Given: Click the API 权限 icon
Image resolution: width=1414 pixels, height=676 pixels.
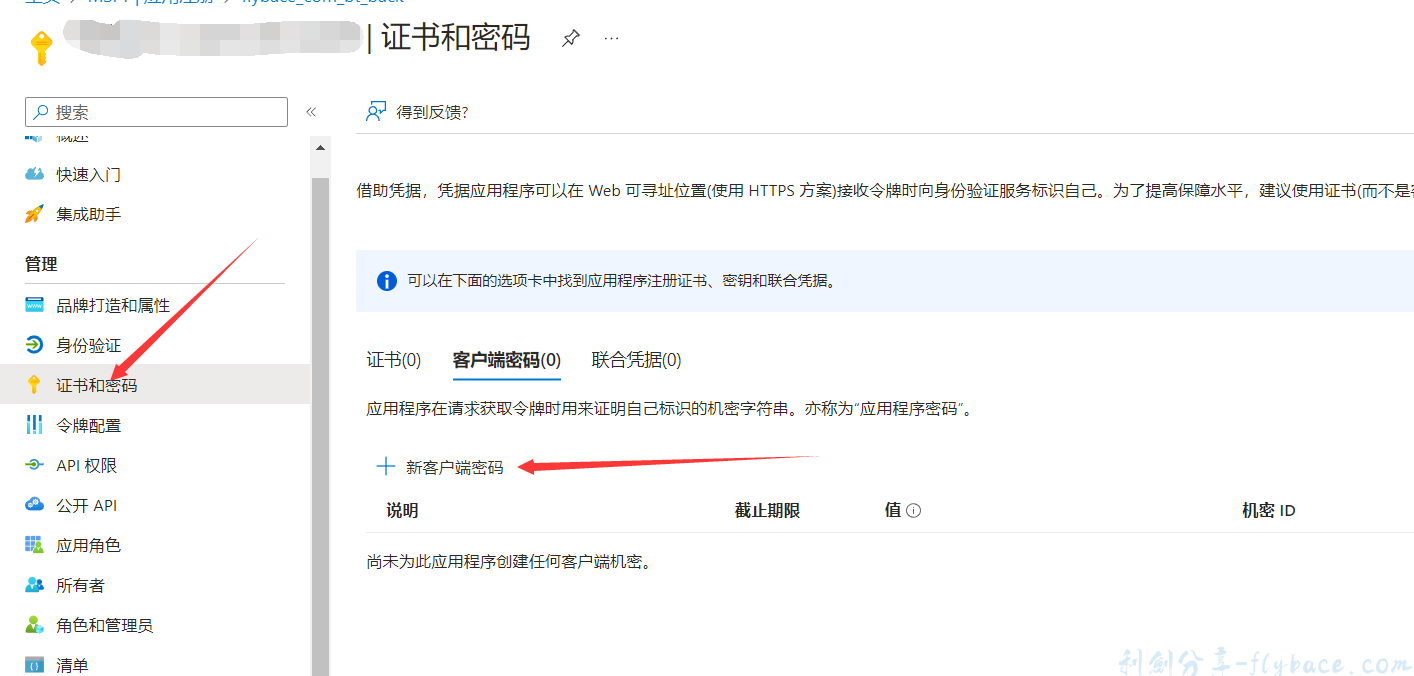Looking at the screenshot, I should [35, 465].
